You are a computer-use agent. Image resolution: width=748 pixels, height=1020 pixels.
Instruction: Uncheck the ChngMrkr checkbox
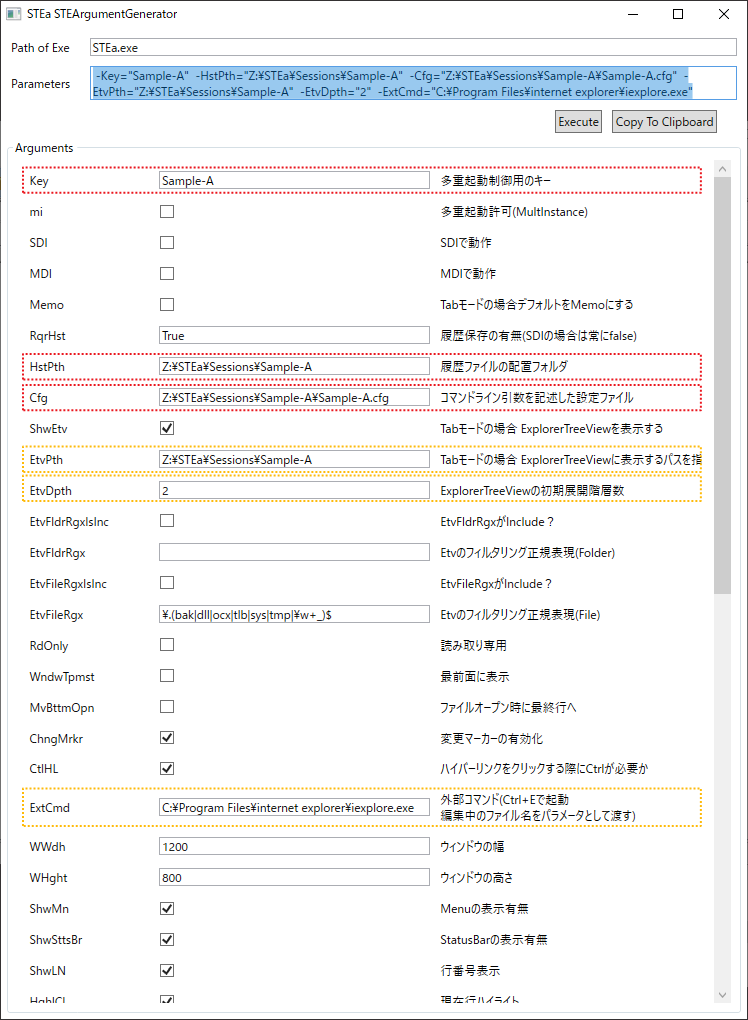coord(167,738)
